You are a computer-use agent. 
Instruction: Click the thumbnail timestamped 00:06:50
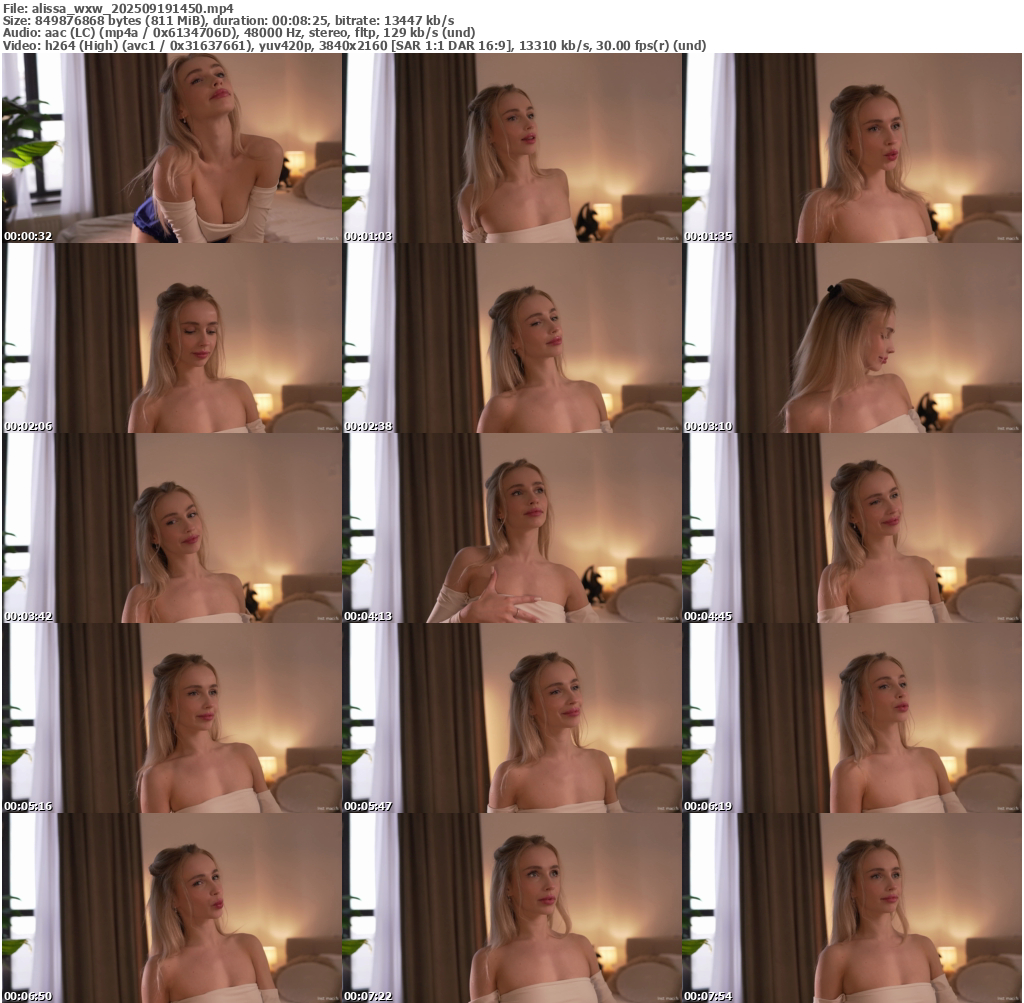(172, 908)
